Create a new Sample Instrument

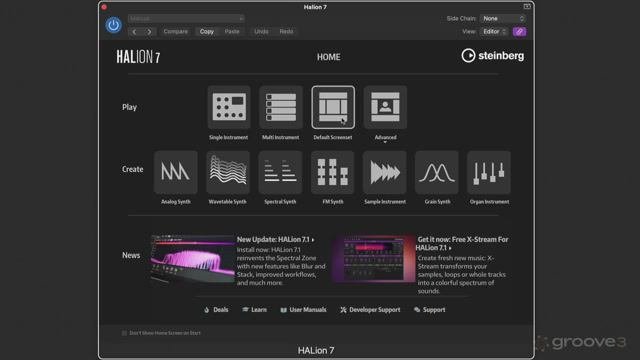pyautogui.click(x=384, y=172)
